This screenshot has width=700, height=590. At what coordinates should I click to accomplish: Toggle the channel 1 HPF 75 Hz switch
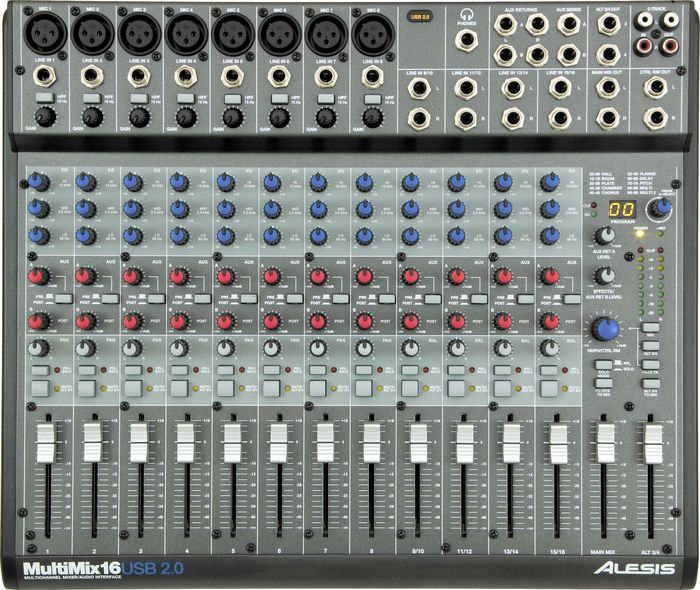pos(45,98)
